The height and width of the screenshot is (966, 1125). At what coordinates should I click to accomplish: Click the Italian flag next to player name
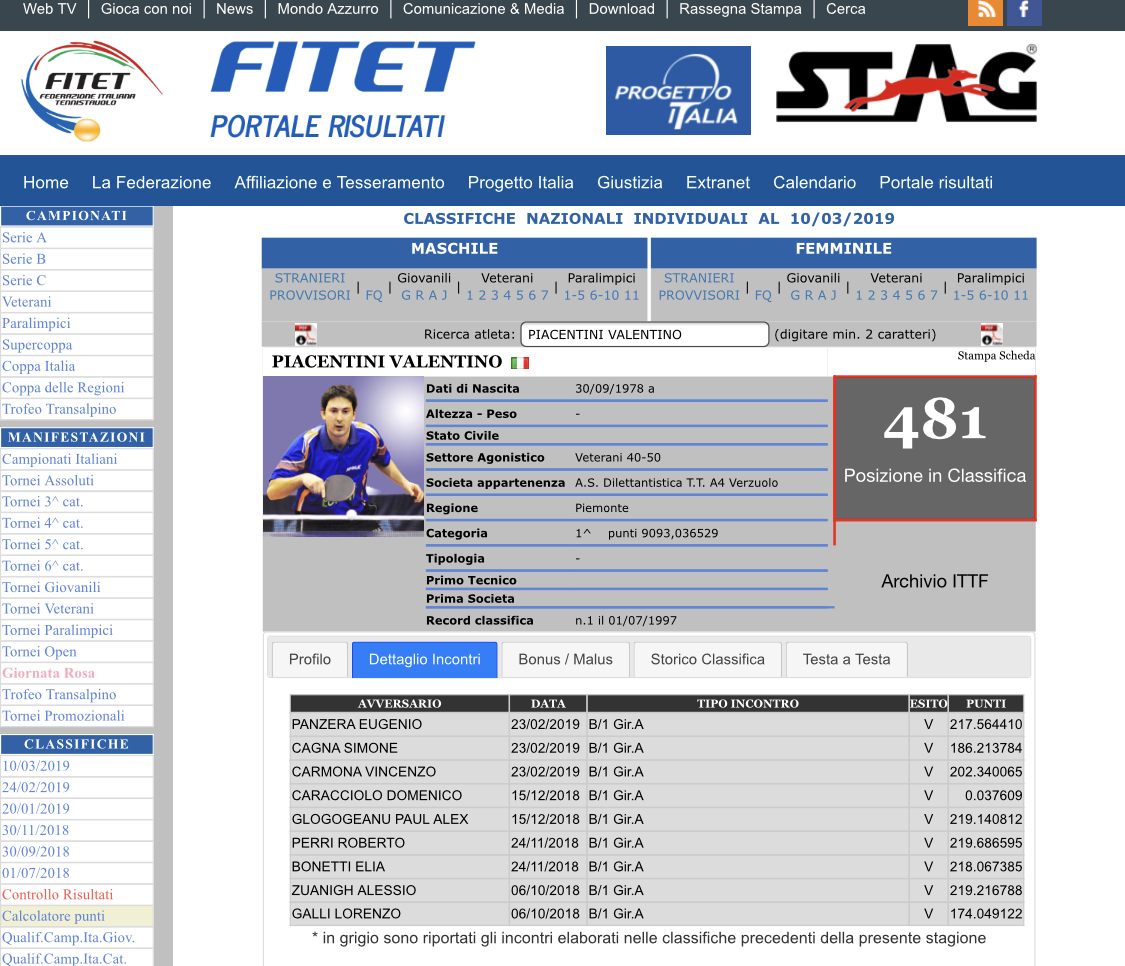tap(520, 363)
